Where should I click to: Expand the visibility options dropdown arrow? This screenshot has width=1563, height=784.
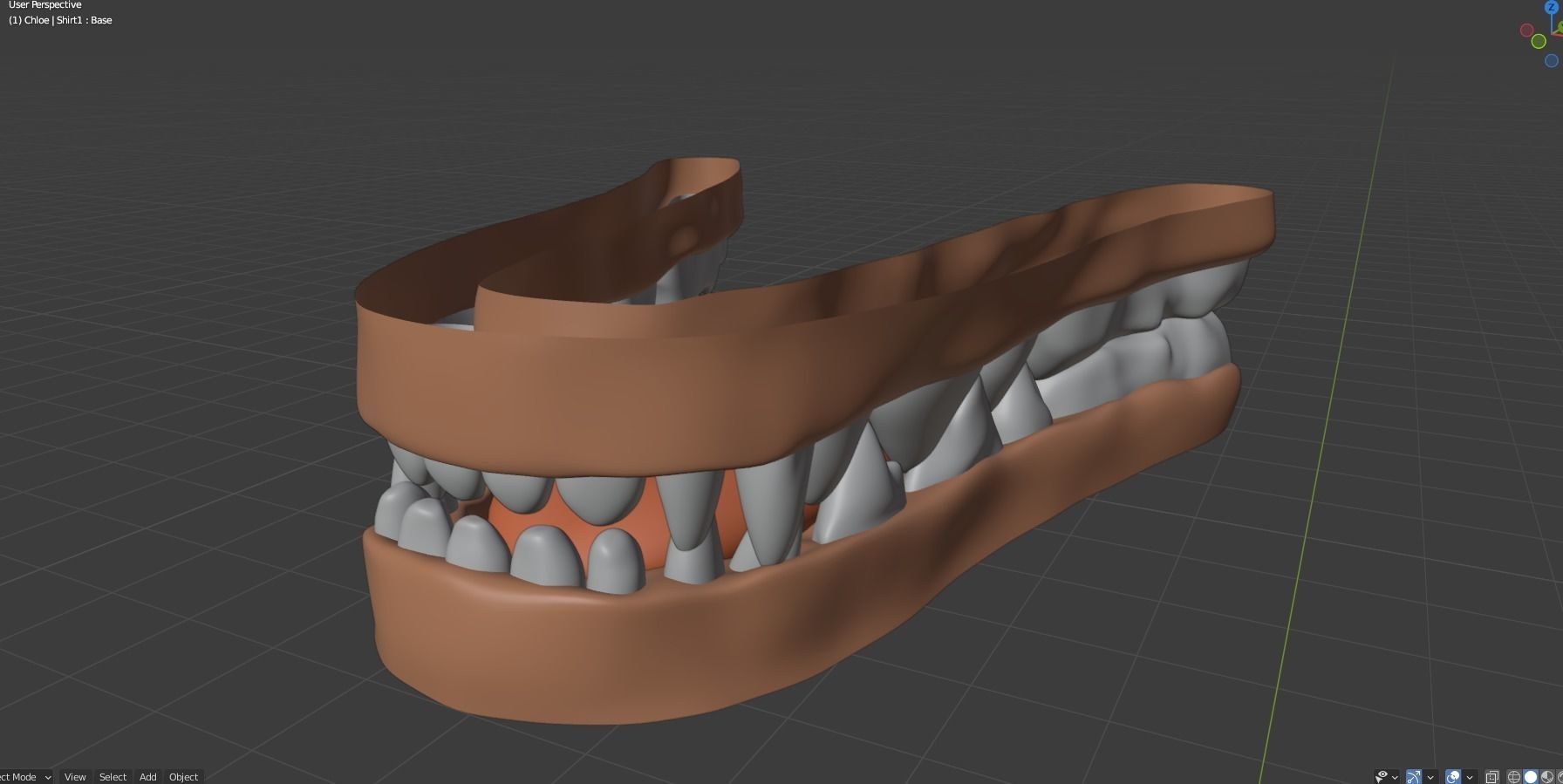pyautogui.click(x=1395, y=777)
